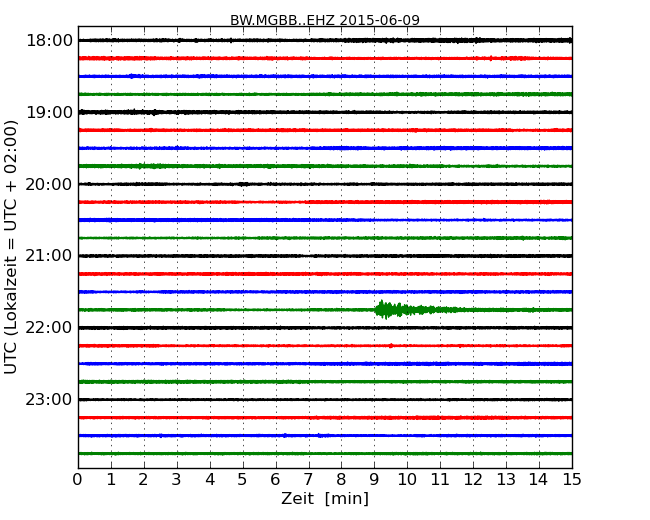Click x-axis tick label 3
The width and height of the screenshot is (650, 520).
[x=177, y=480]
